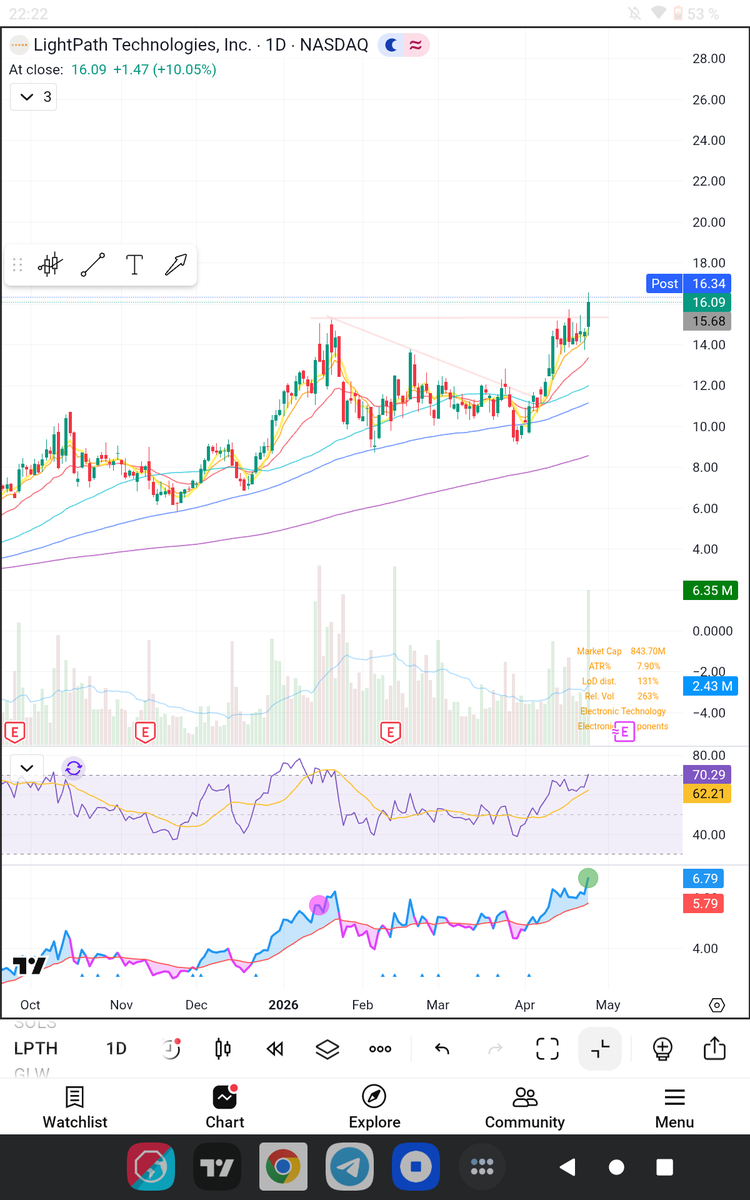Screen dimensions: 750x1200
Task: Click the 70.29 RSI value label
Action: coord(709,775)
